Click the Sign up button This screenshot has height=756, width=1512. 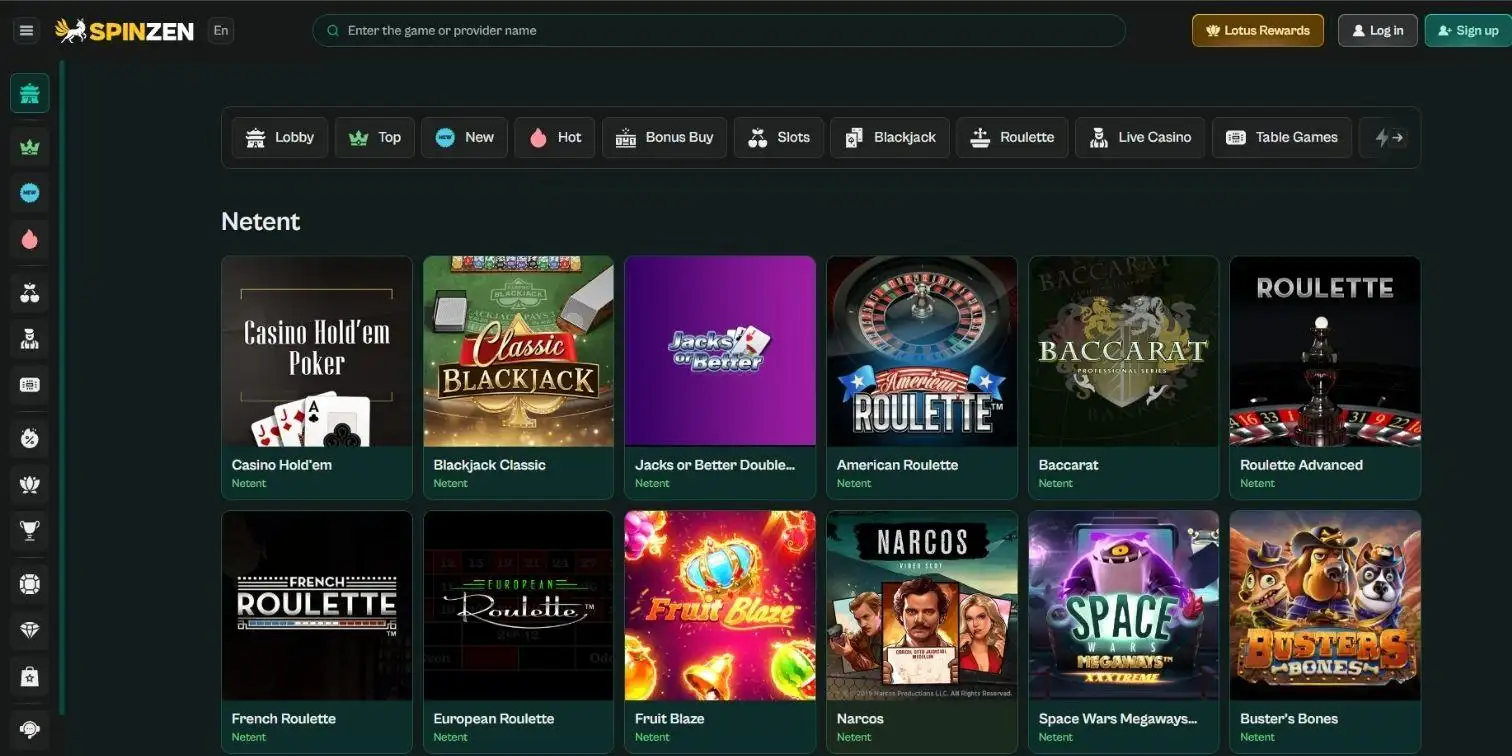(x=1468, y=31)
